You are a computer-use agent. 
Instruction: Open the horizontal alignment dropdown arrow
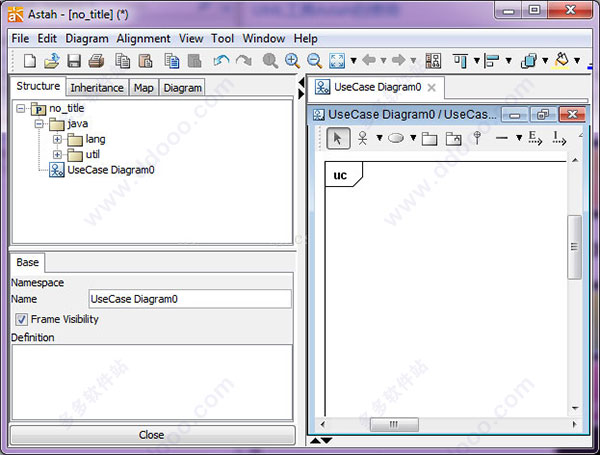tap(509, 60)
